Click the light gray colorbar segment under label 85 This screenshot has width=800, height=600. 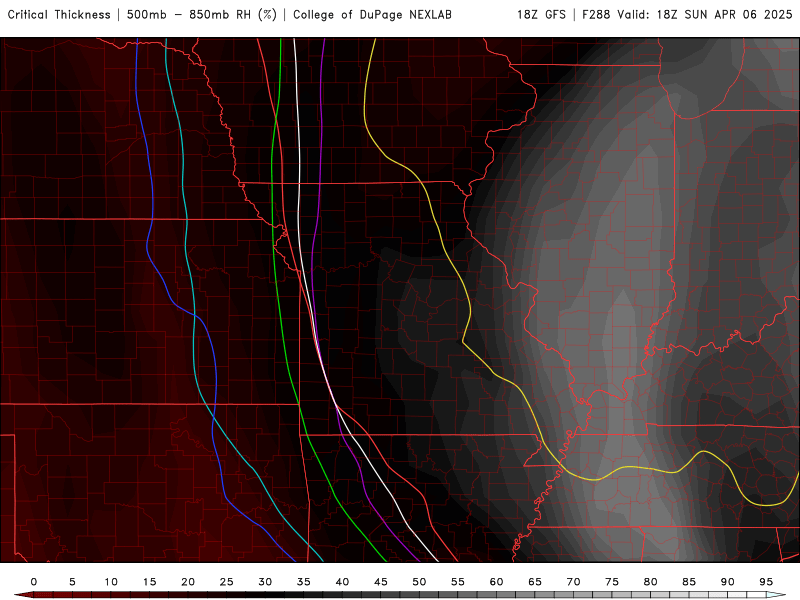click(x=689, y=595)
